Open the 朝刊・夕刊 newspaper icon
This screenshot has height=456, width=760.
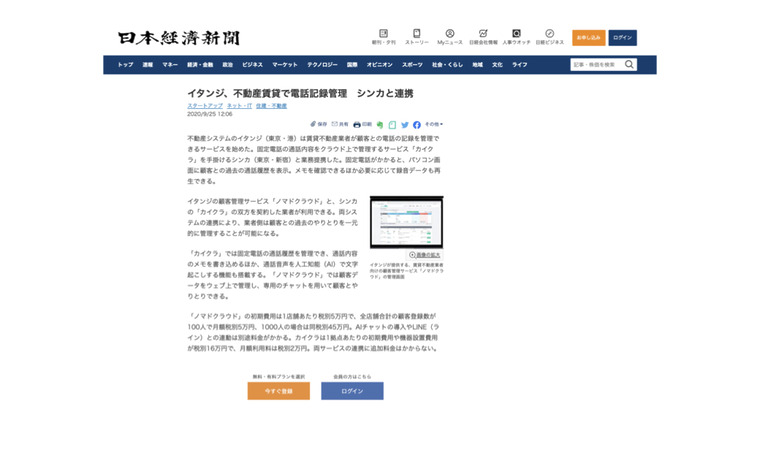[x=383, y=34]
